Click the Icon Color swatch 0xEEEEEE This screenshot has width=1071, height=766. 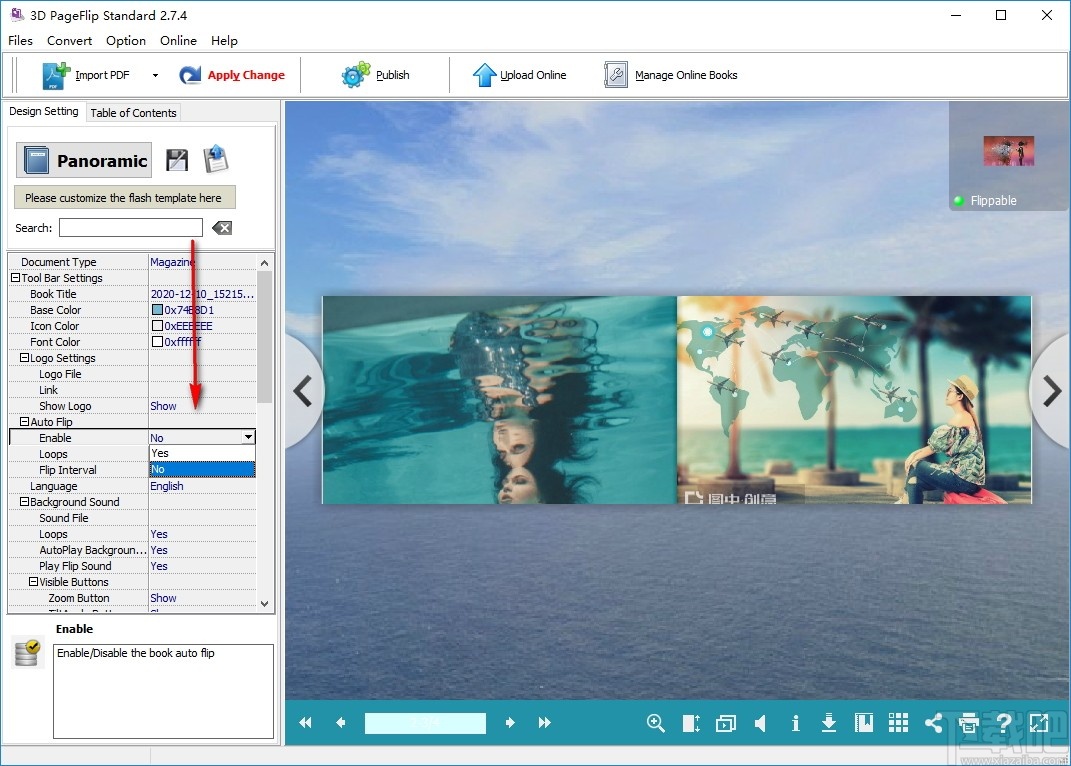(157, 325)
